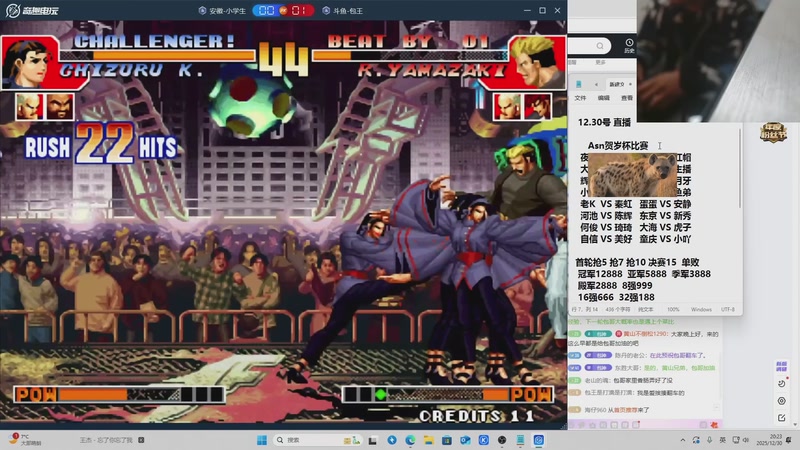This screenshot has width=800, height=450.
Task: Click the '436 个字符' character count
Action: pyautogui.click(x=617, y=309)
